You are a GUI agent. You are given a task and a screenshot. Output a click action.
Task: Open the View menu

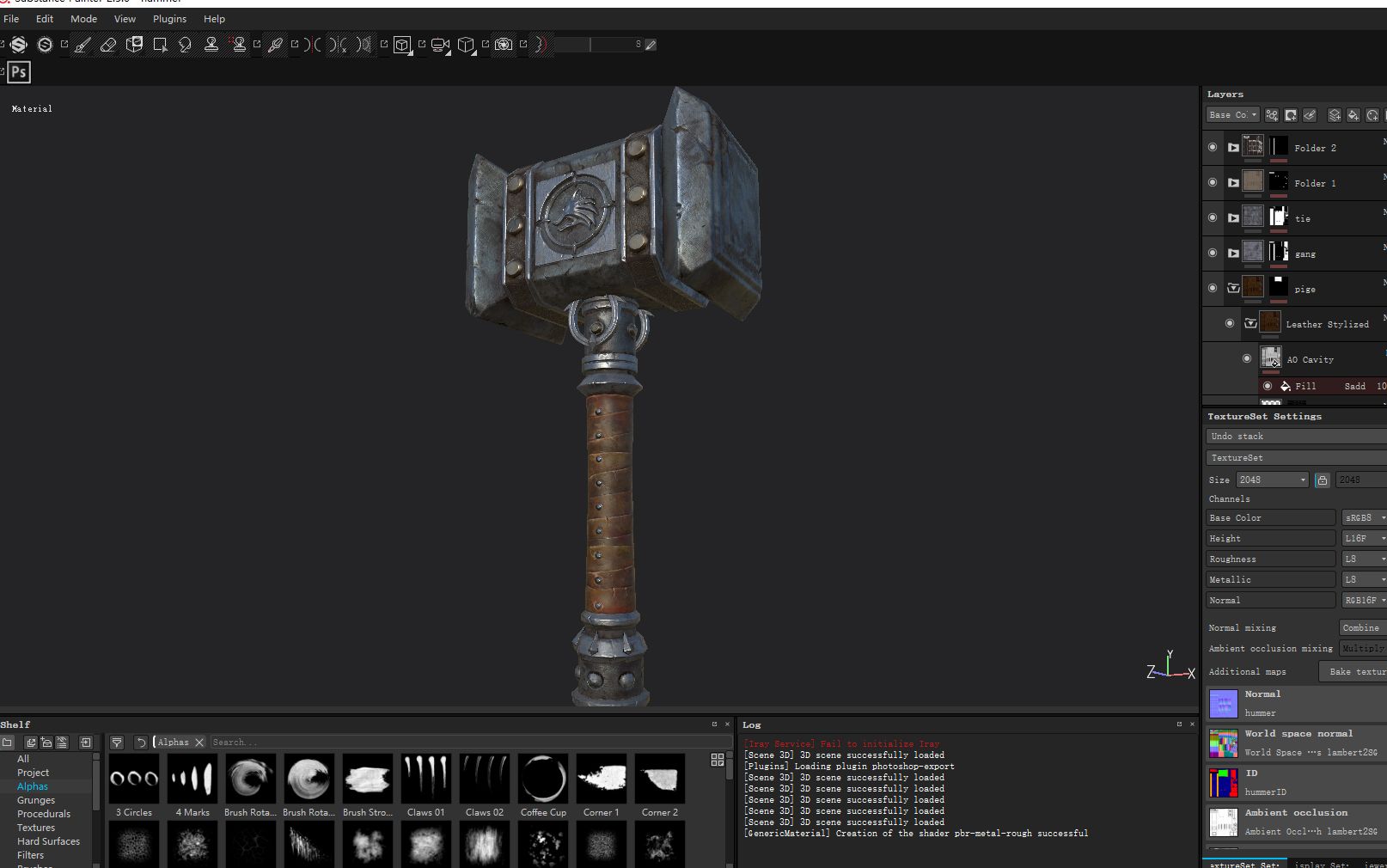pos(125,19)
